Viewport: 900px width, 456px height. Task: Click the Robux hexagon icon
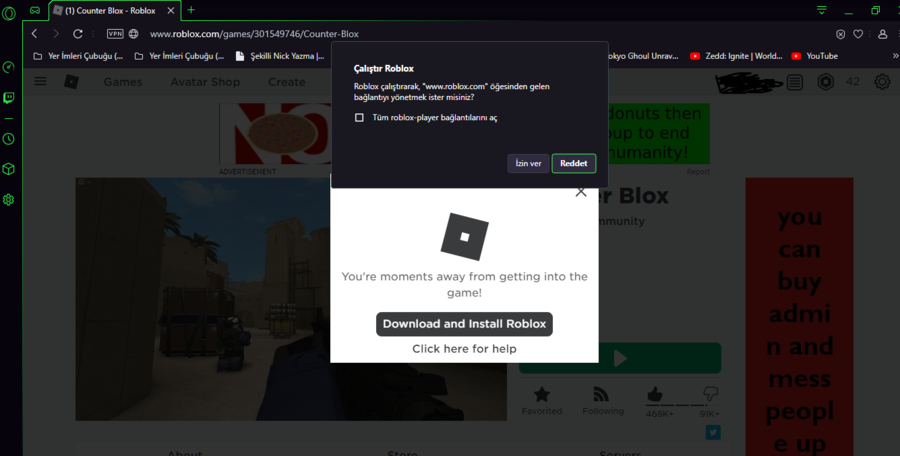pos(825,82)
